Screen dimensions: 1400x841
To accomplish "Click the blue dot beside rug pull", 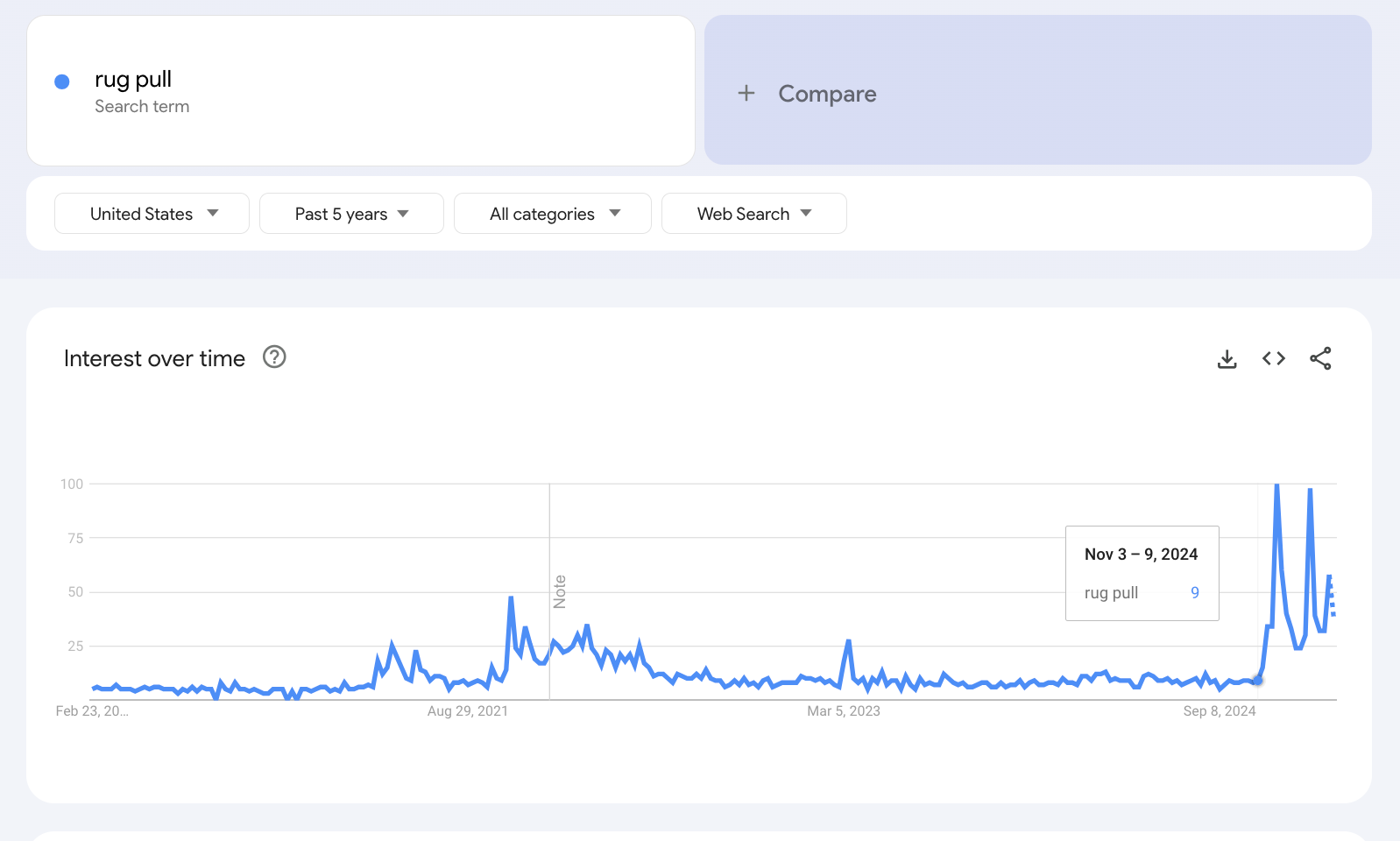I will click(x=62, y=81).
